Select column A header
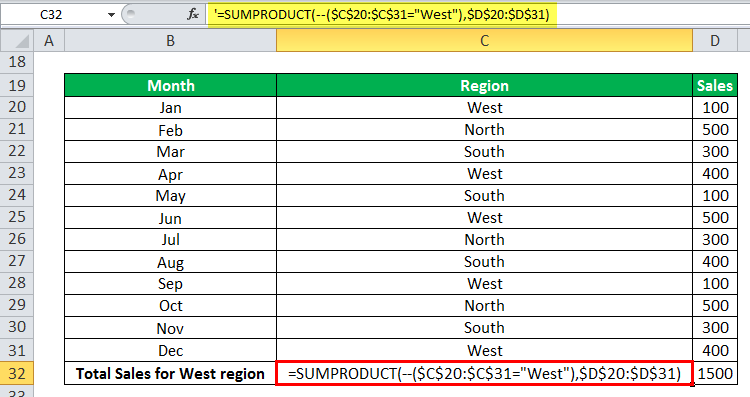The width and height of the screenshot is (750, 397). click(49, 41)
